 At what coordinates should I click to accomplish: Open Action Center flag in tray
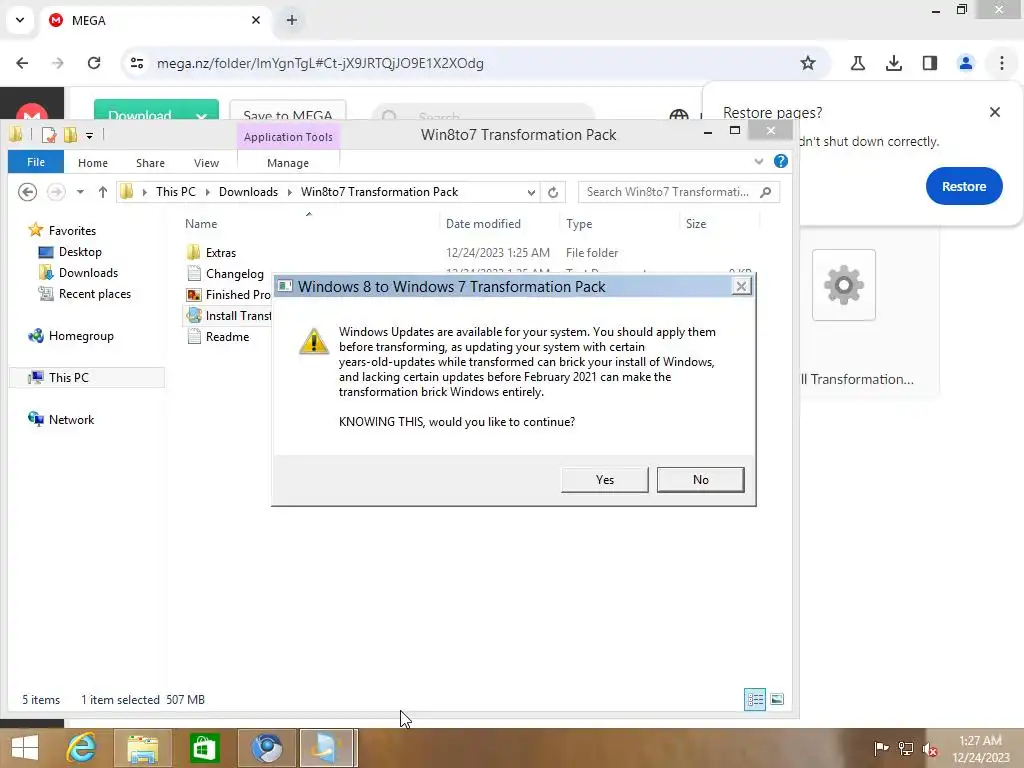click(881, 748)
